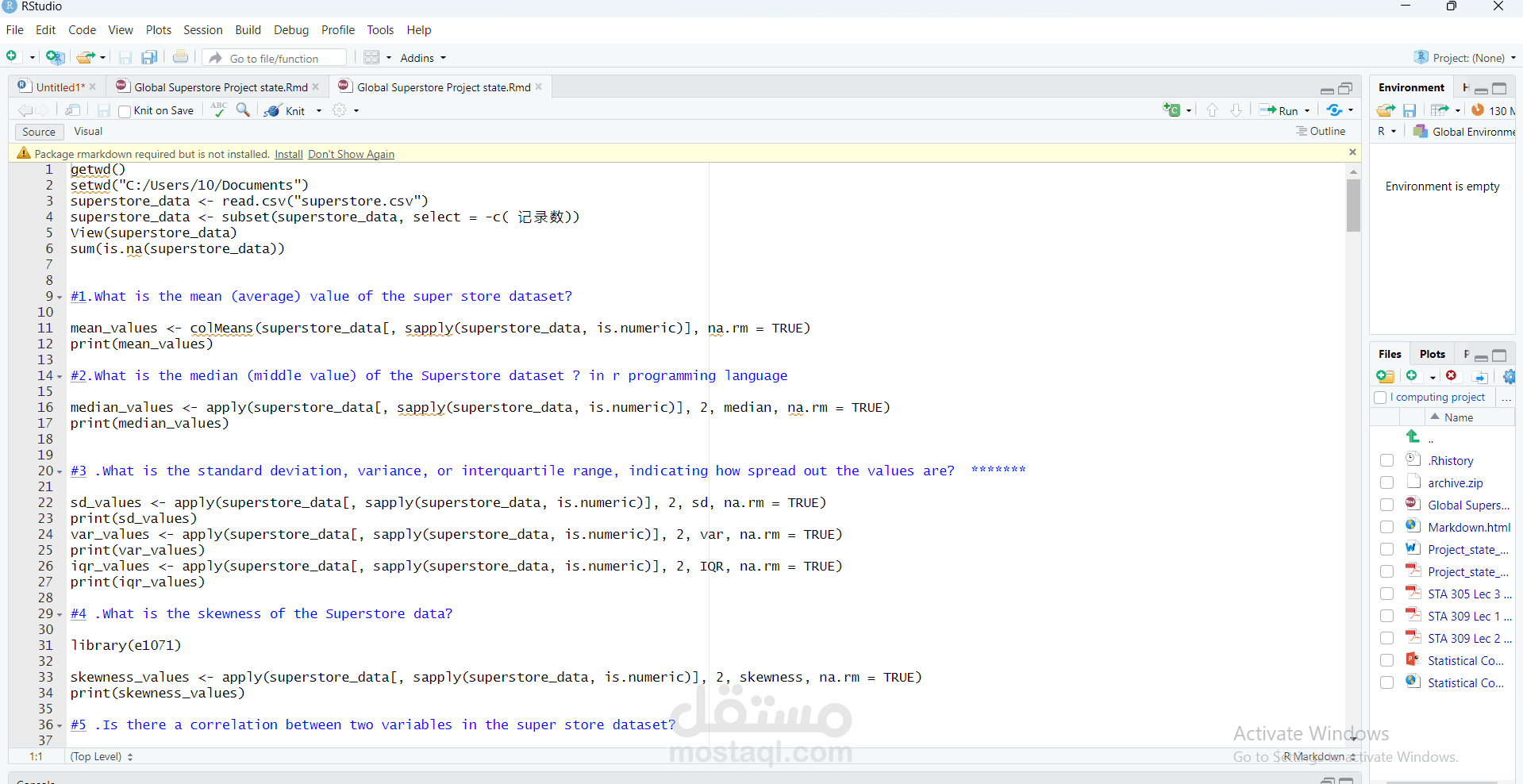Image resolution: width=1523 pixels, height=784 pixels.
Task: Print the current file icon
Action: point(181,57)
